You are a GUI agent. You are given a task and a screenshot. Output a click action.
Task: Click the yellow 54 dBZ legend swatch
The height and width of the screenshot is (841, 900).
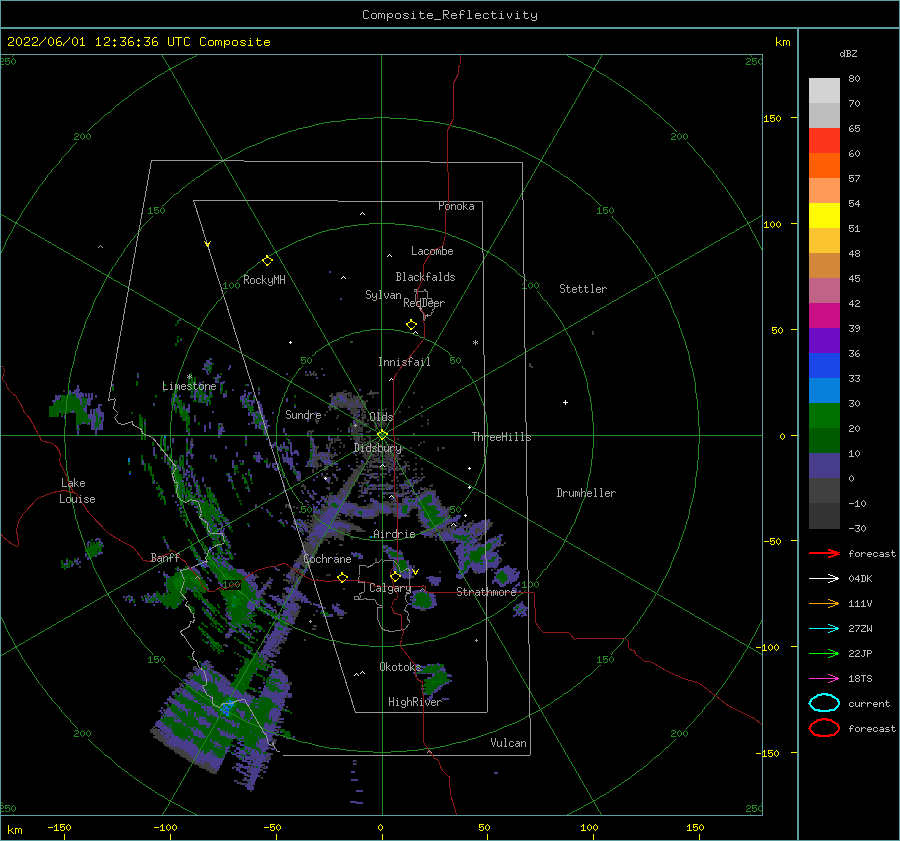point(824,215)
